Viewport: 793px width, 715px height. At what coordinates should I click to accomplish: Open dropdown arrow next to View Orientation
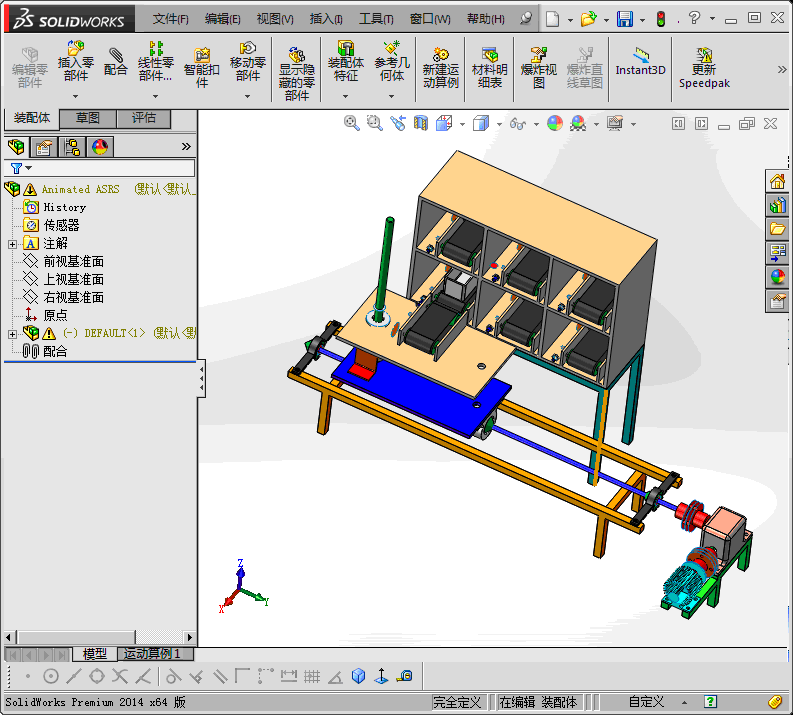[462, 124]
